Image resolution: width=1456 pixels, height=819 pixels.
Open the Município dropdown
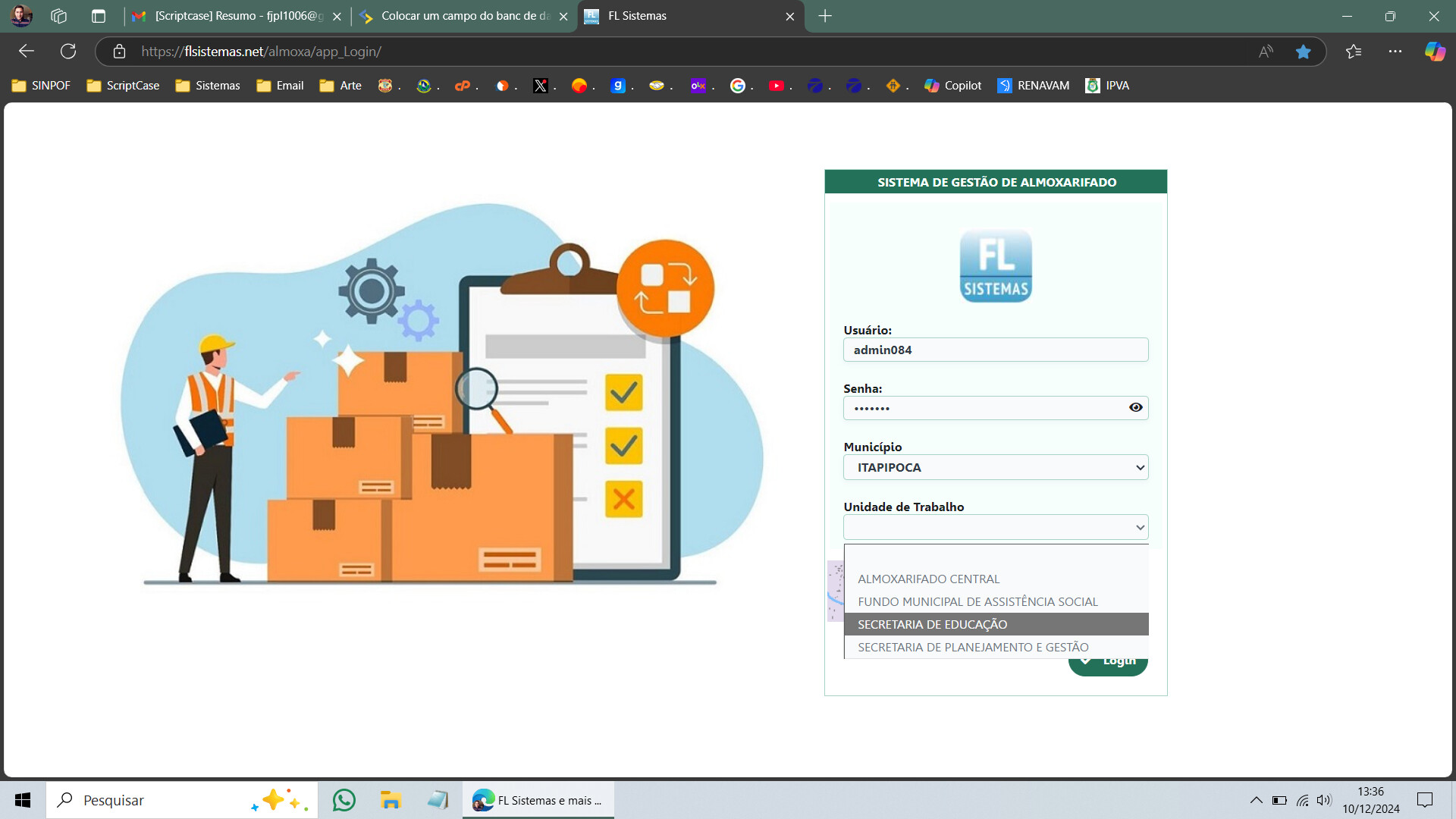pos(995,467)
